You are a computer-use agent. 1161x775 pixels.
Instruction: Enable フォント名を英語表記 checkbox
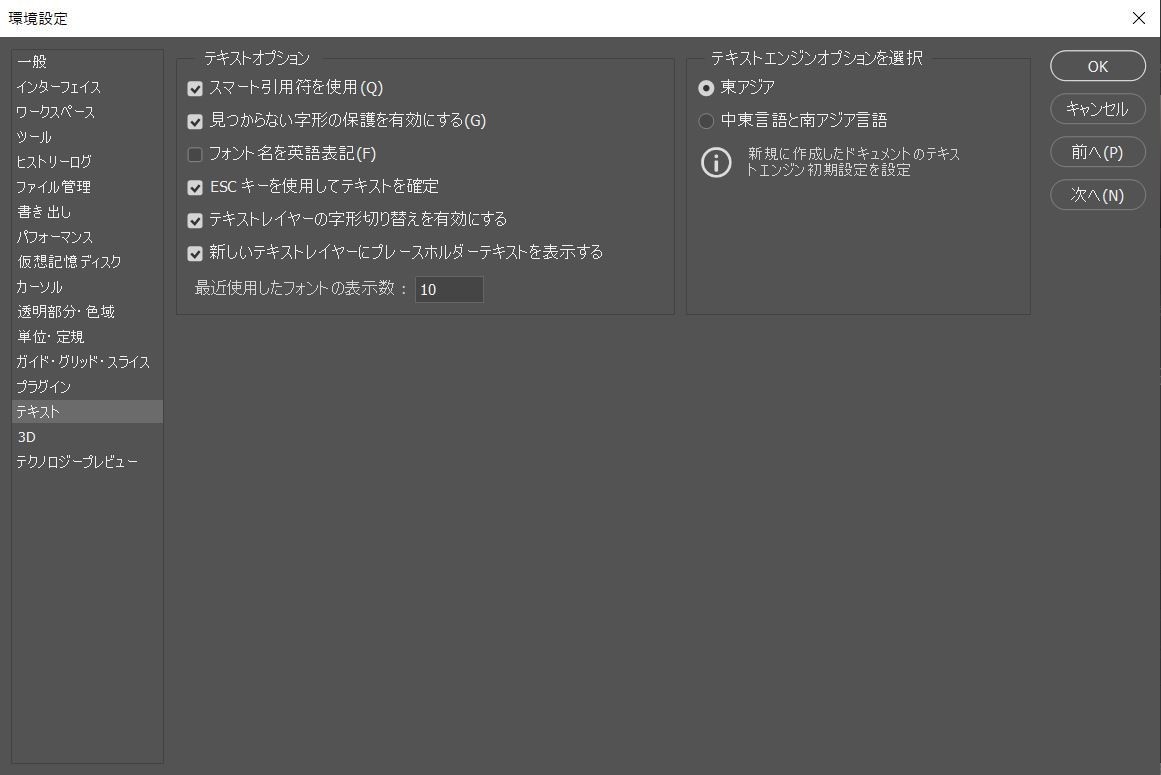195,155
